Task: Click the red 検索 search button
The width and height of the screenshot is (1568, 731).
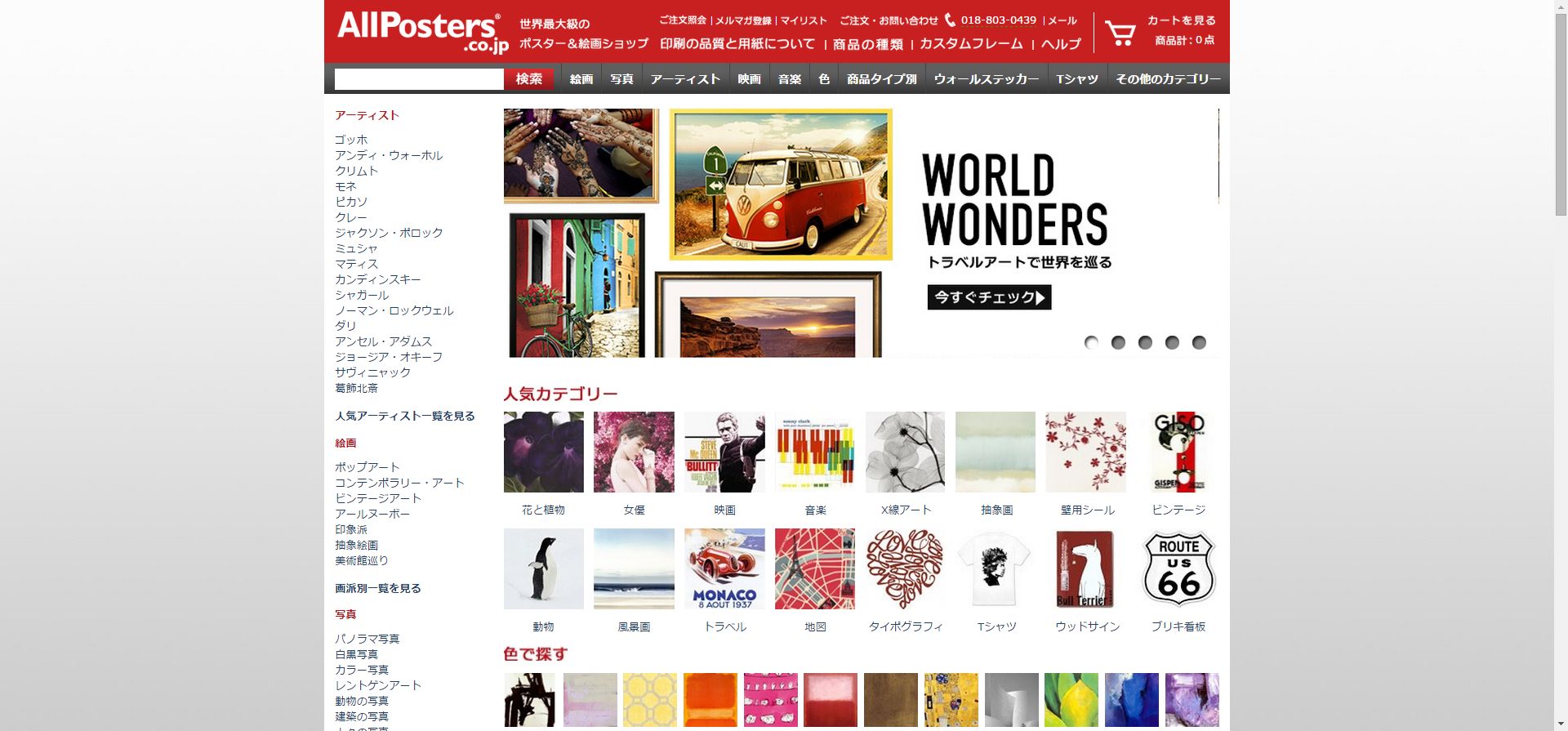Action: (529, 79)
